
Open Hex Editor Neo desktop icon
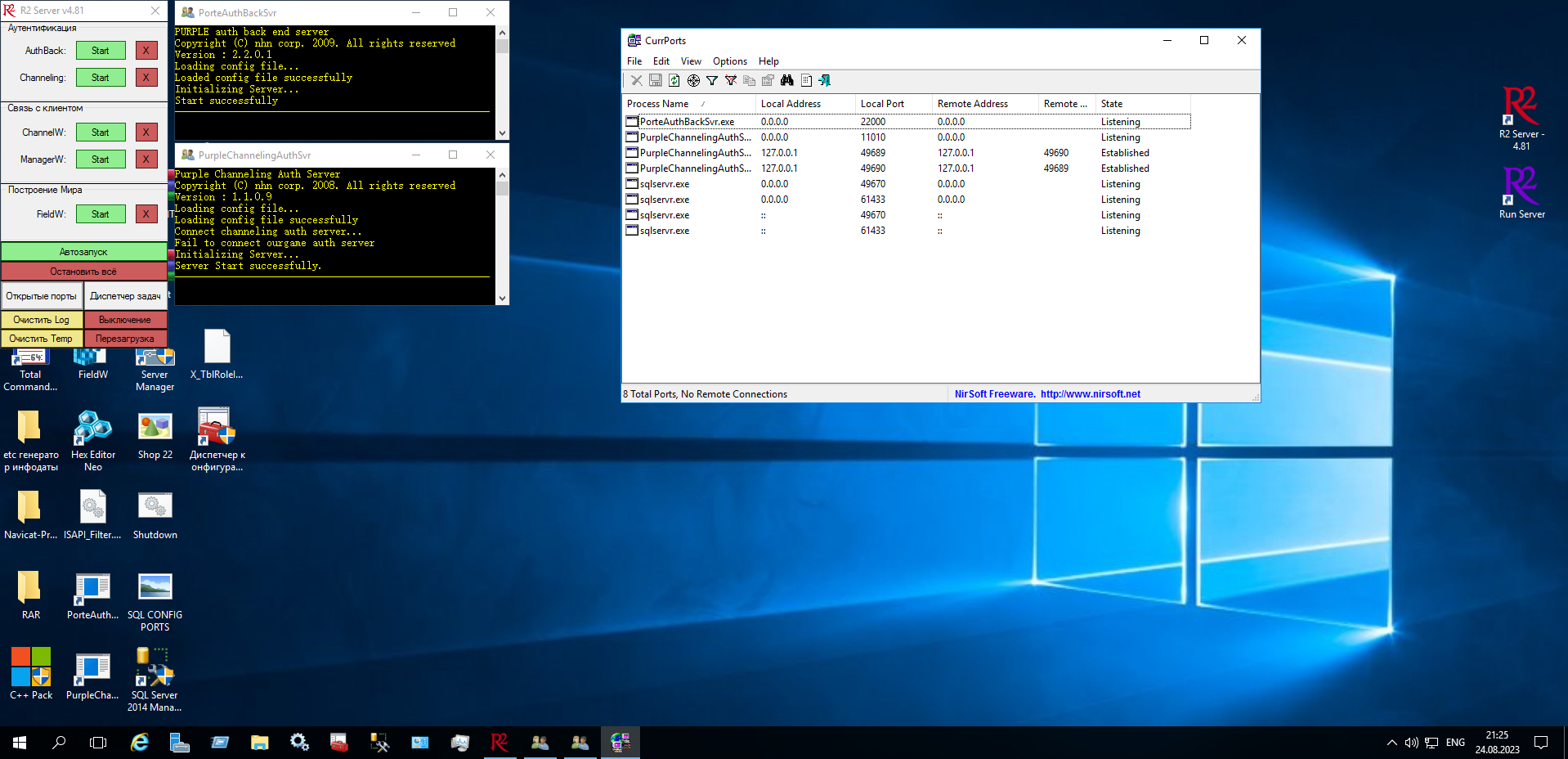coord(92,442)
